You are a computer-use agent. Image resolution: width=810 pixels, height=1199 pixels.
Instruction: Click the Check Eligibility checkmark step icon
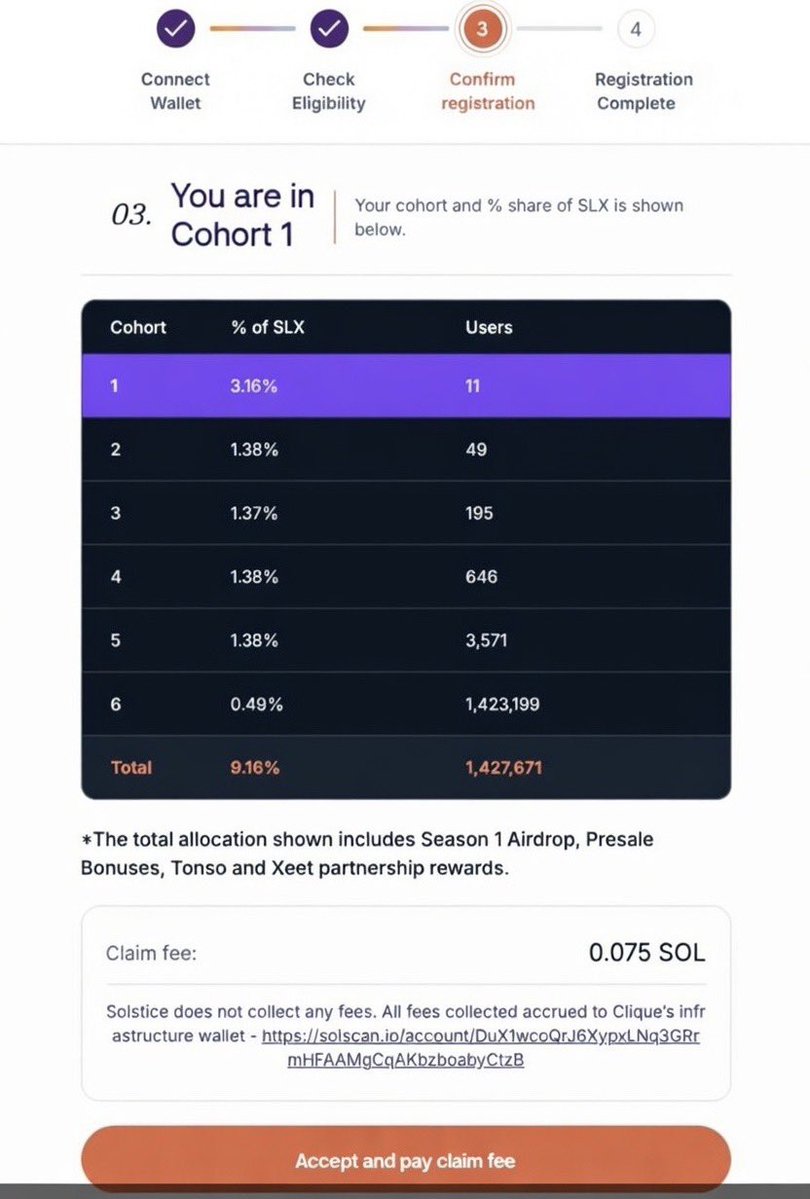(x=328, y=29)
